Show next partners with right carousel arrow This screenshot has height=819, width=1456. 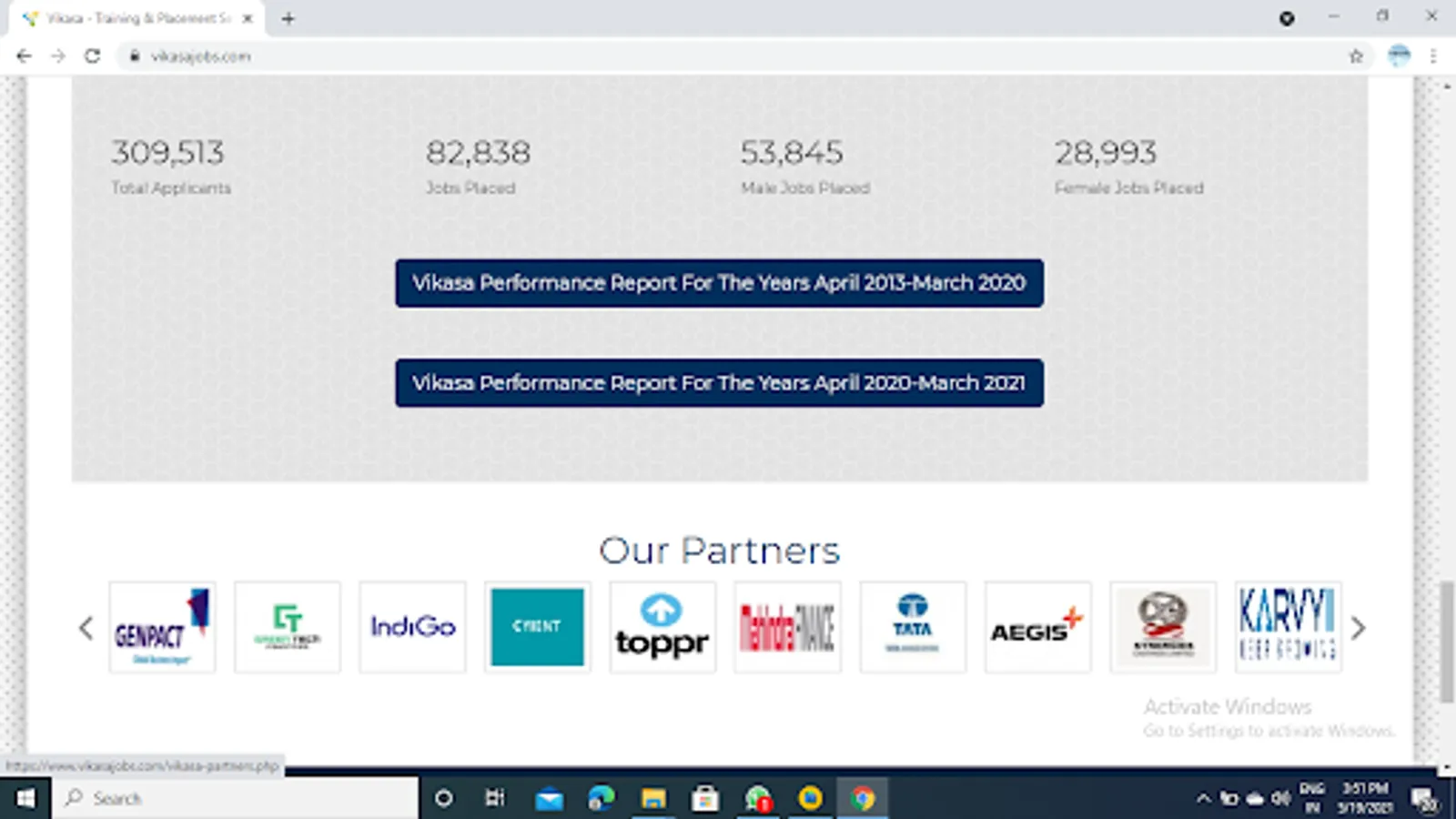(x=1358, y=628)
